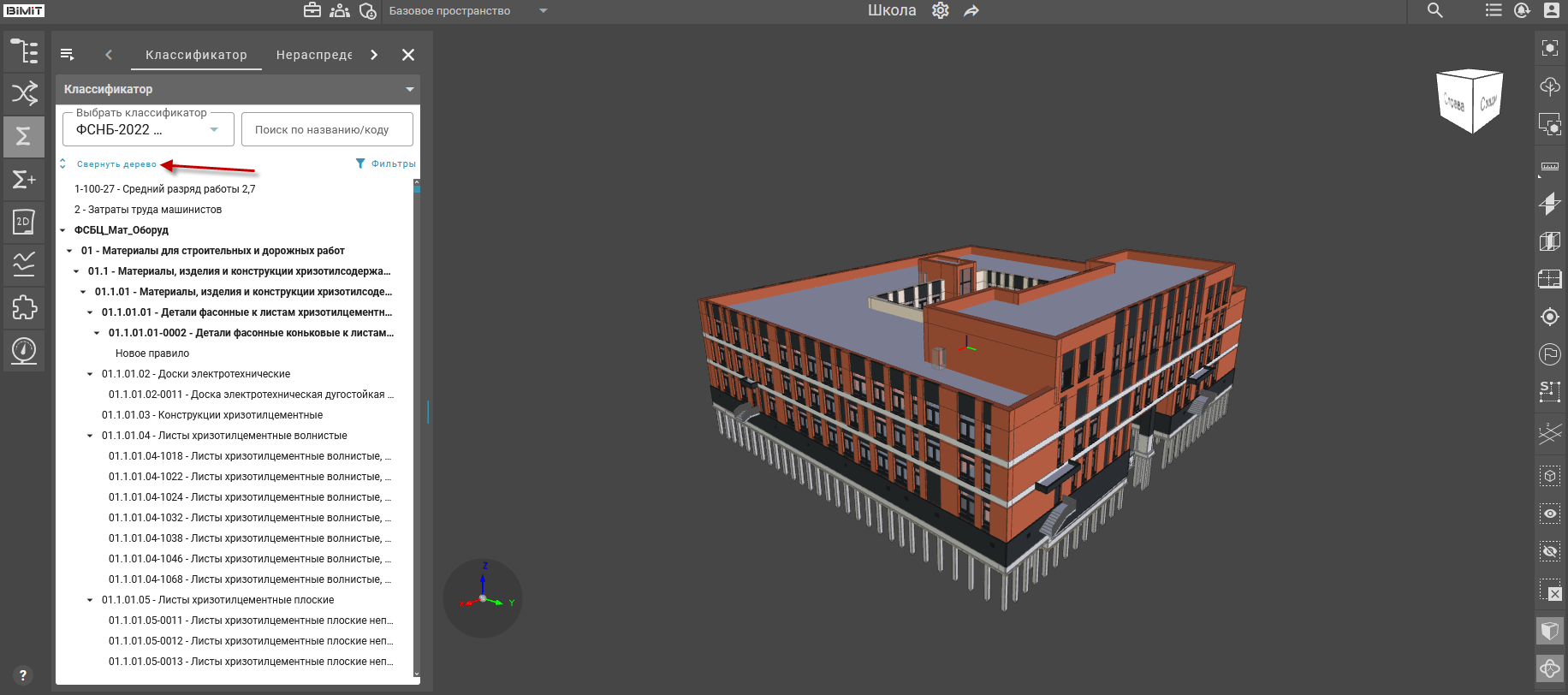This screenshot has height=695, width=1568.
Task: Hide selected elements with crossed-eye icon
Action: [1550, 551]
